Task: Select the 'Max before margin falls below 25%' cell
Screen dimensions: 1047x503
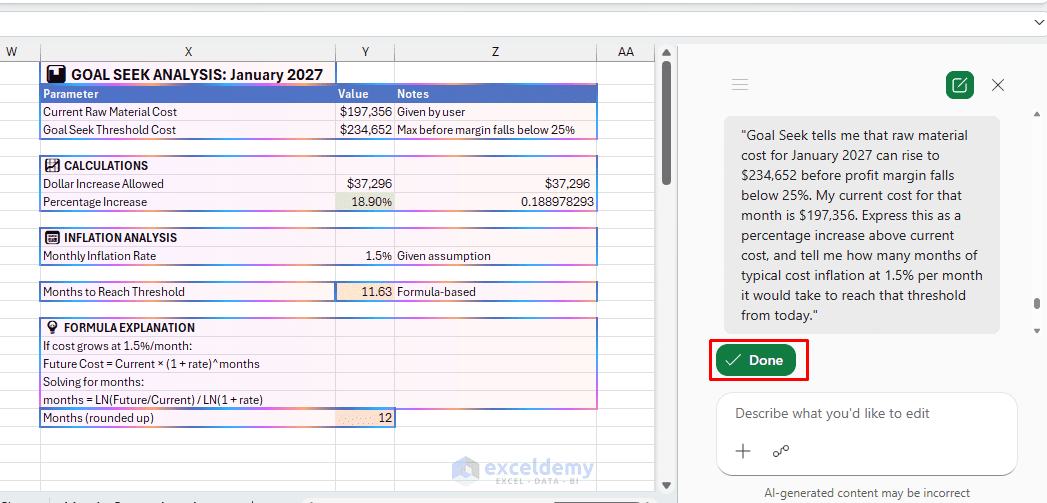Action: (x=495, y=130)
